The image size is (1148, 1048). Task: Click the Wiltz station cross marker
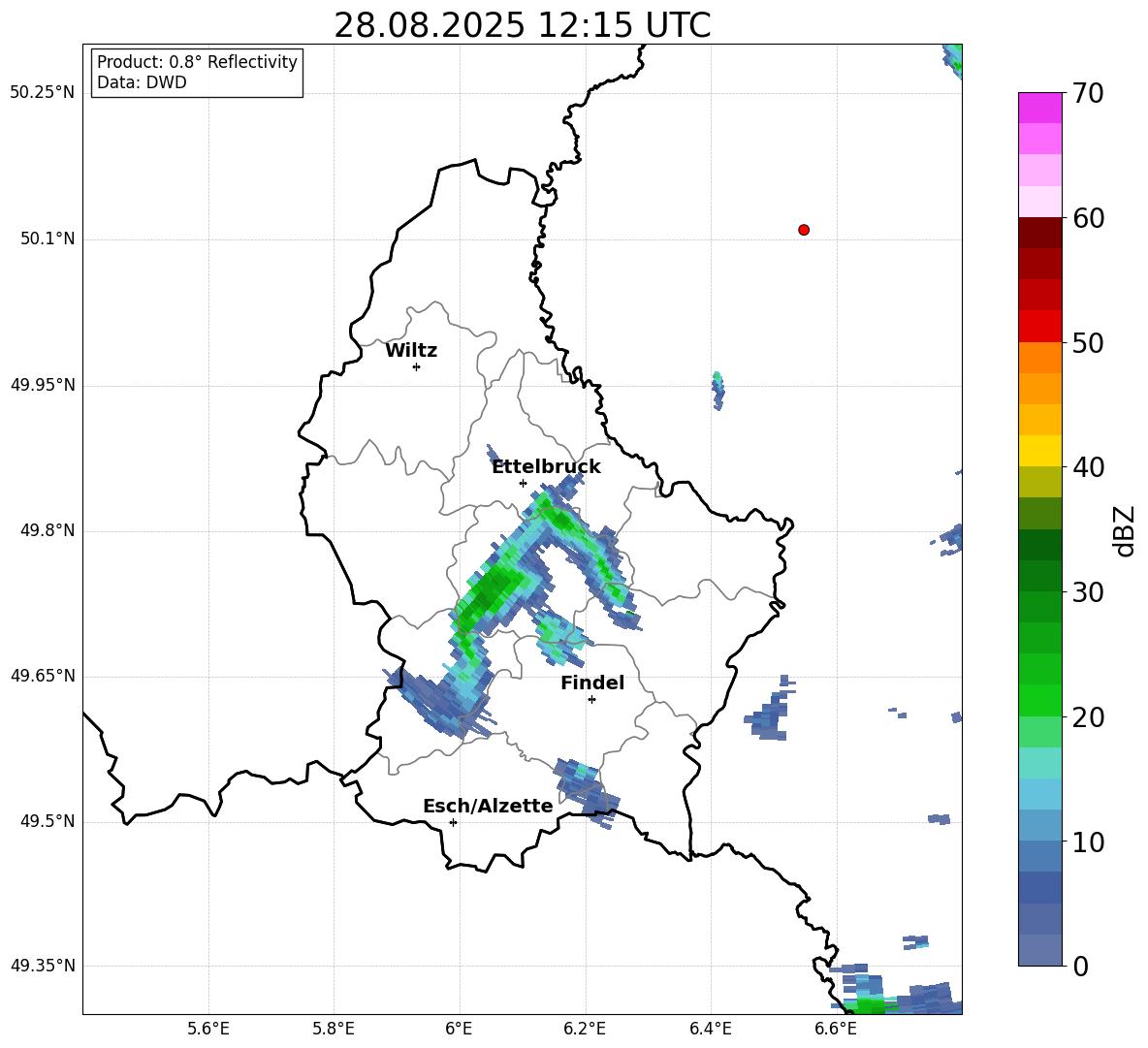(x=417, y=366)
